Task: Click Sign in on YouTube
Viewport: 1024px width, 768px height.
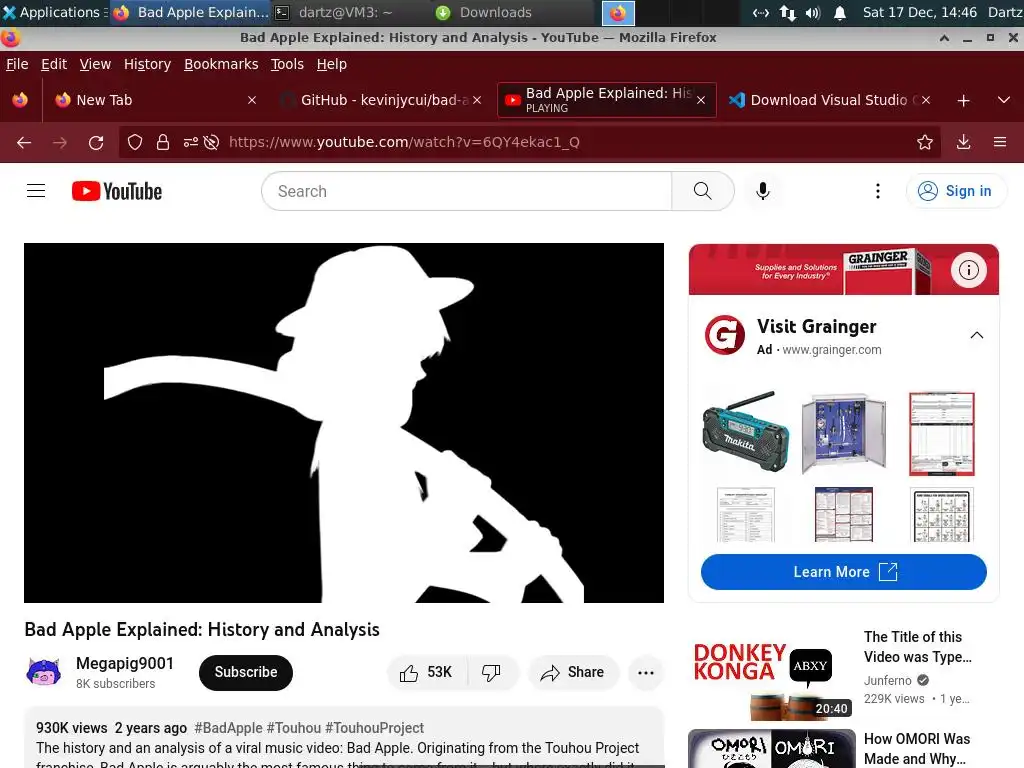Action: [956, 191]
